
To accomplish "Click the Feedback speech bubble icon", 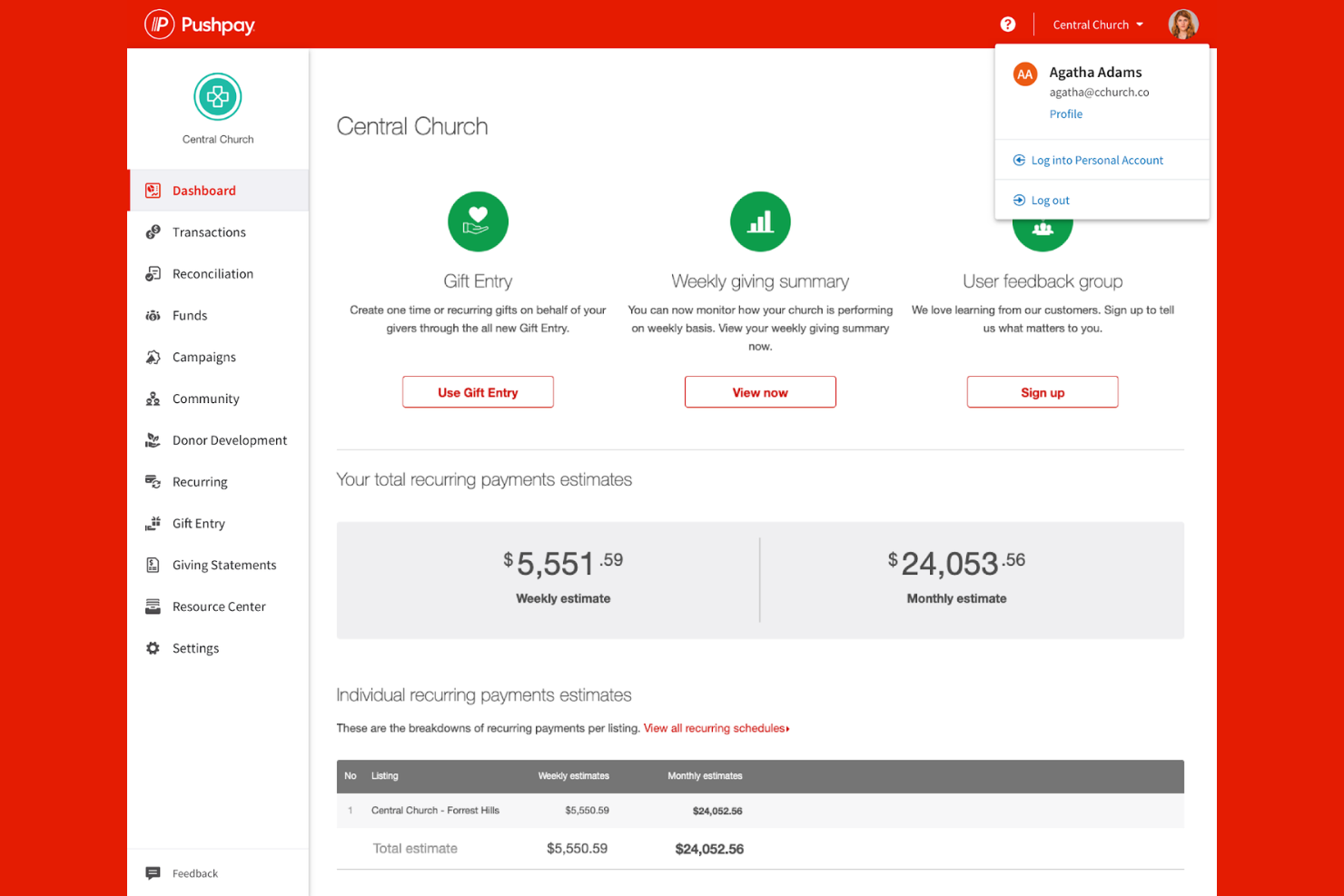I will (153, 872).
